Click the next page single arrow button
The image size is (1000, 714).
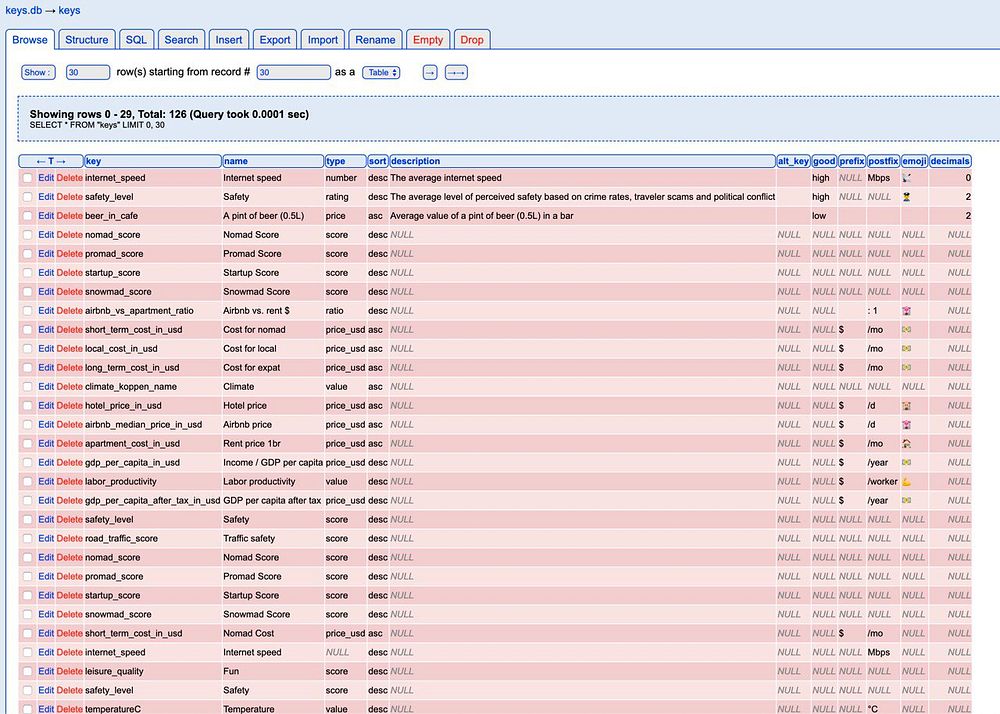tap(430, 73)
